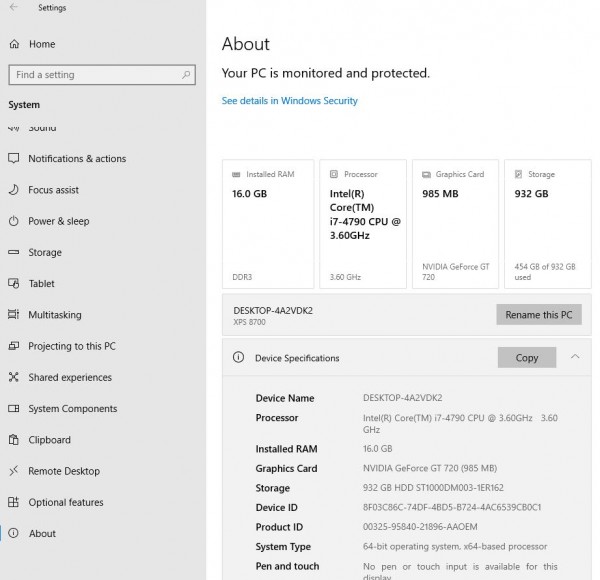Open Notifications & actions settings

click(77, 159)
